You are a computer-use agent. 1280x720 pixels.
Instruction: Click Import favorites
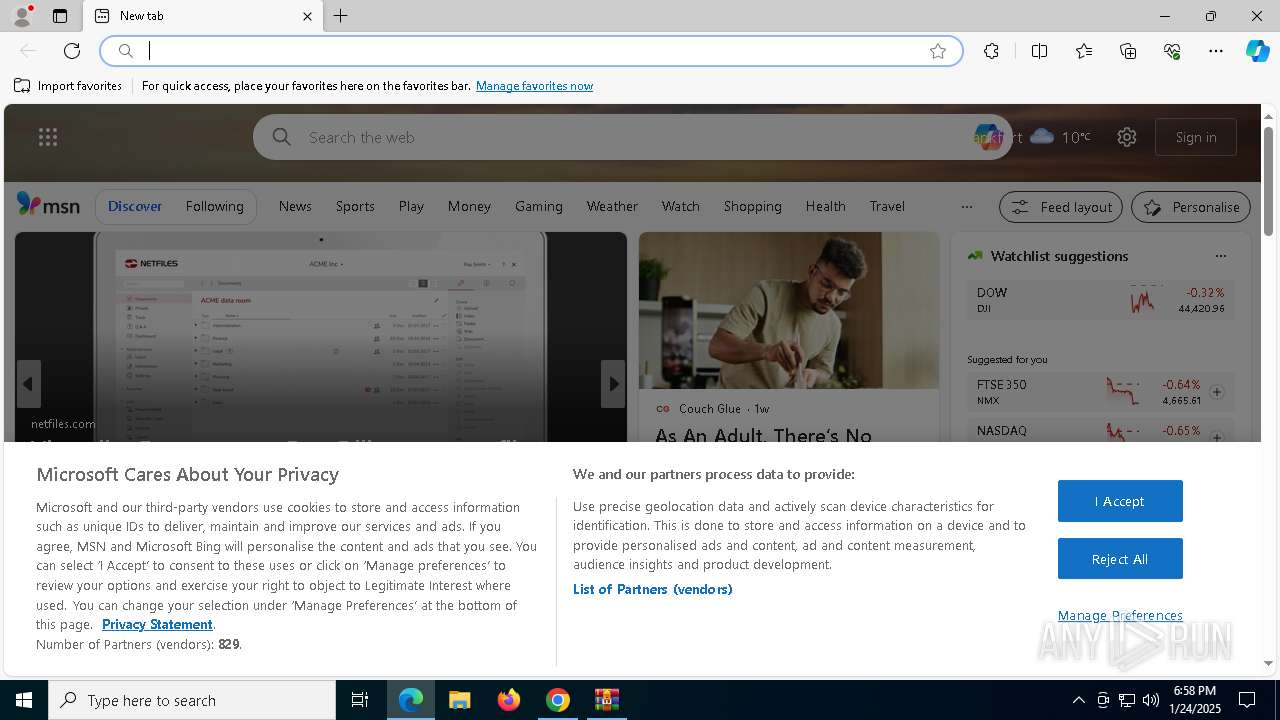(x=68, y=86)
